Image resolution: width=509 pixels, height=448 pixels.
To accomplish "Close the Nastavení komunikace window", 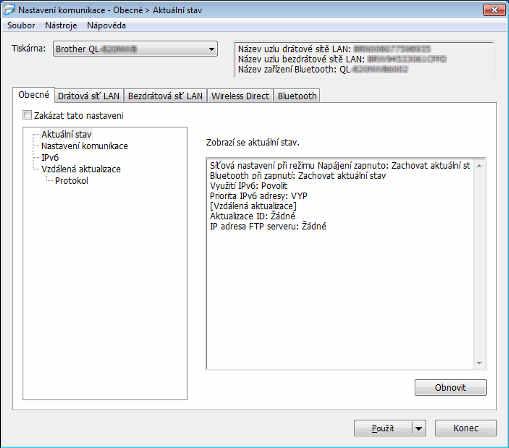I will [494, 10].
